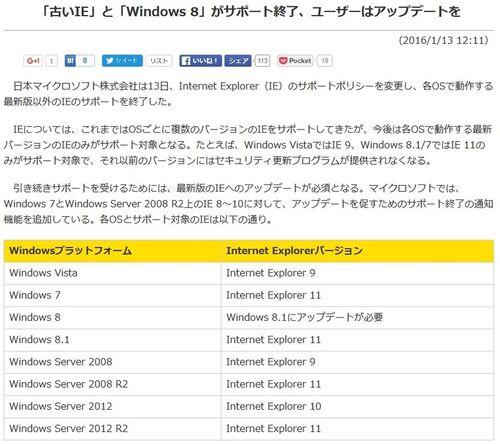Click the Facebook like button
This screenshot has height=444, width=500.
pos(200,61)
